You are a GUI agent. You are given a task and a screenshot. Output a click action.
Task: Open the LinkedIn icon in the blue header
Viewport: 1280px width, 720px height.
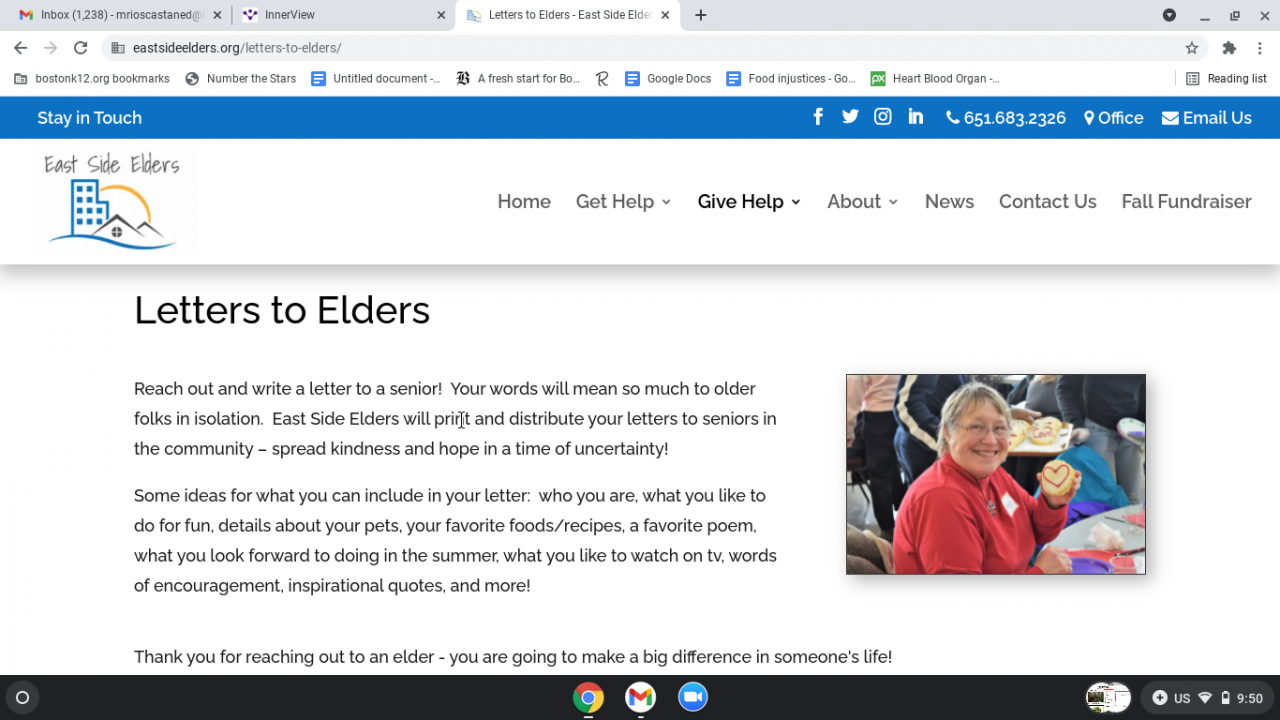point(916,117)
